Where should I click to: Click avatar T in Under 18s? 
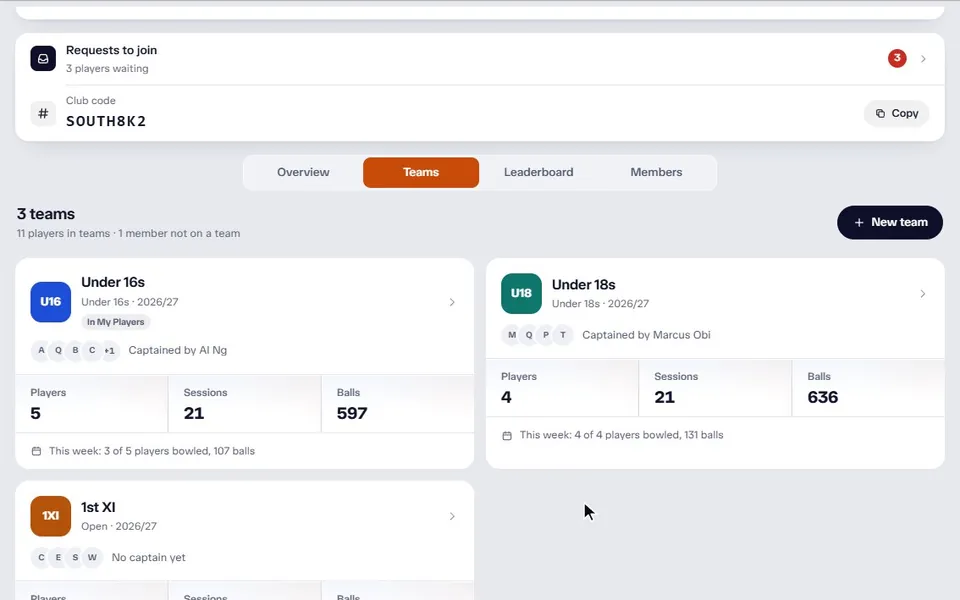tap(563, 335)
